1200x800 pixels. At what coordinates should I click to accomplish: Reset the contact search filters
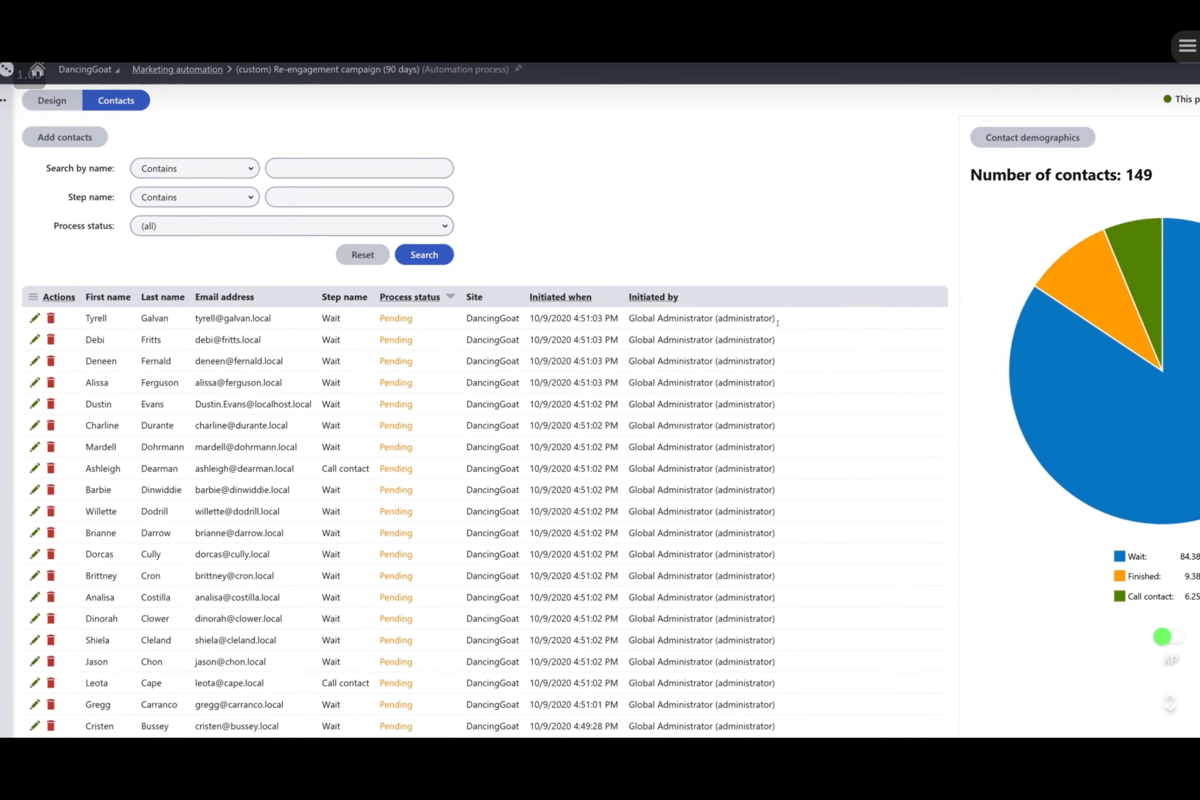363,255
